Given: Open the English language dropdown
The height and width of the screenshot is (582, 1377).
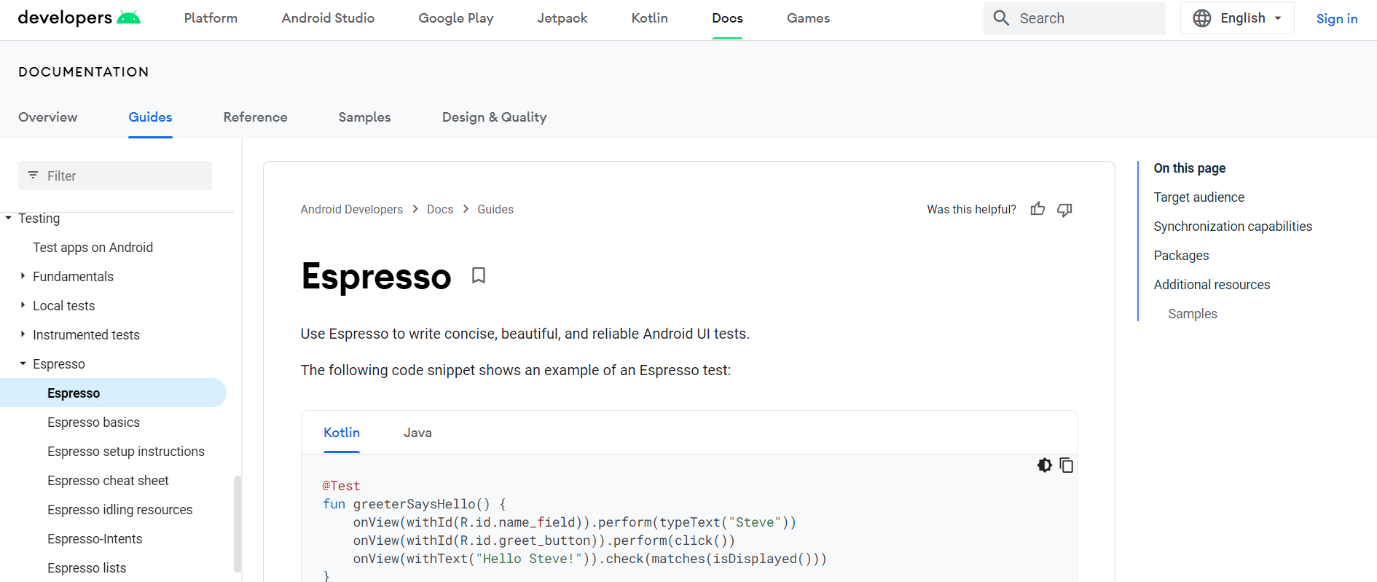Looking at the screenshot, I should click(1238, 18).
